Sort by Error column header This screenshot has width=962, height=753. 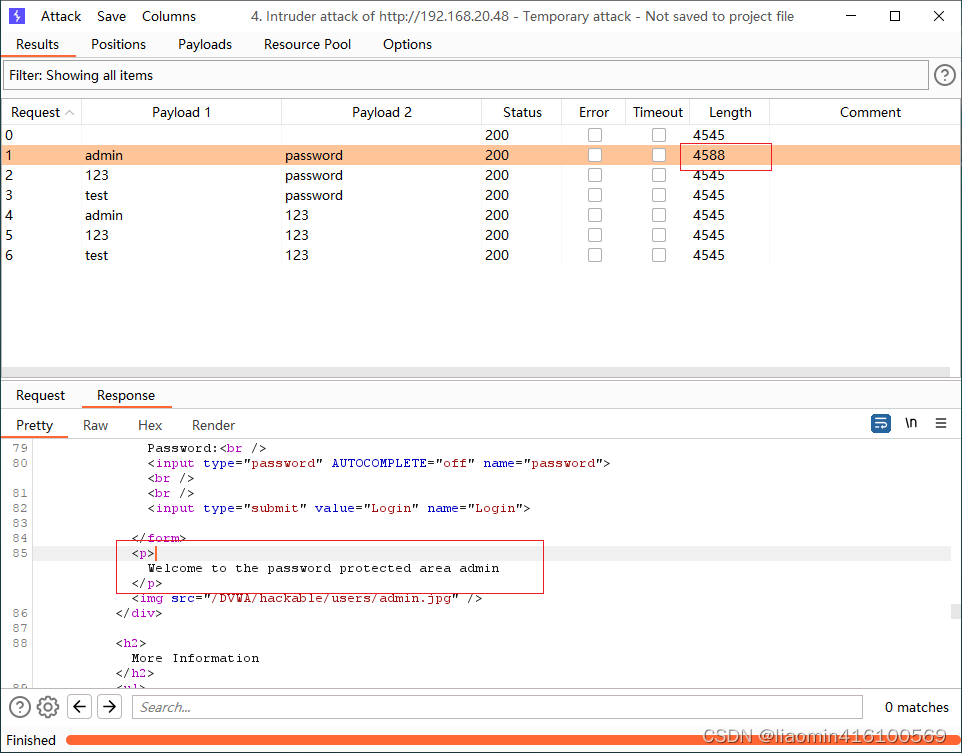(594, 112)
